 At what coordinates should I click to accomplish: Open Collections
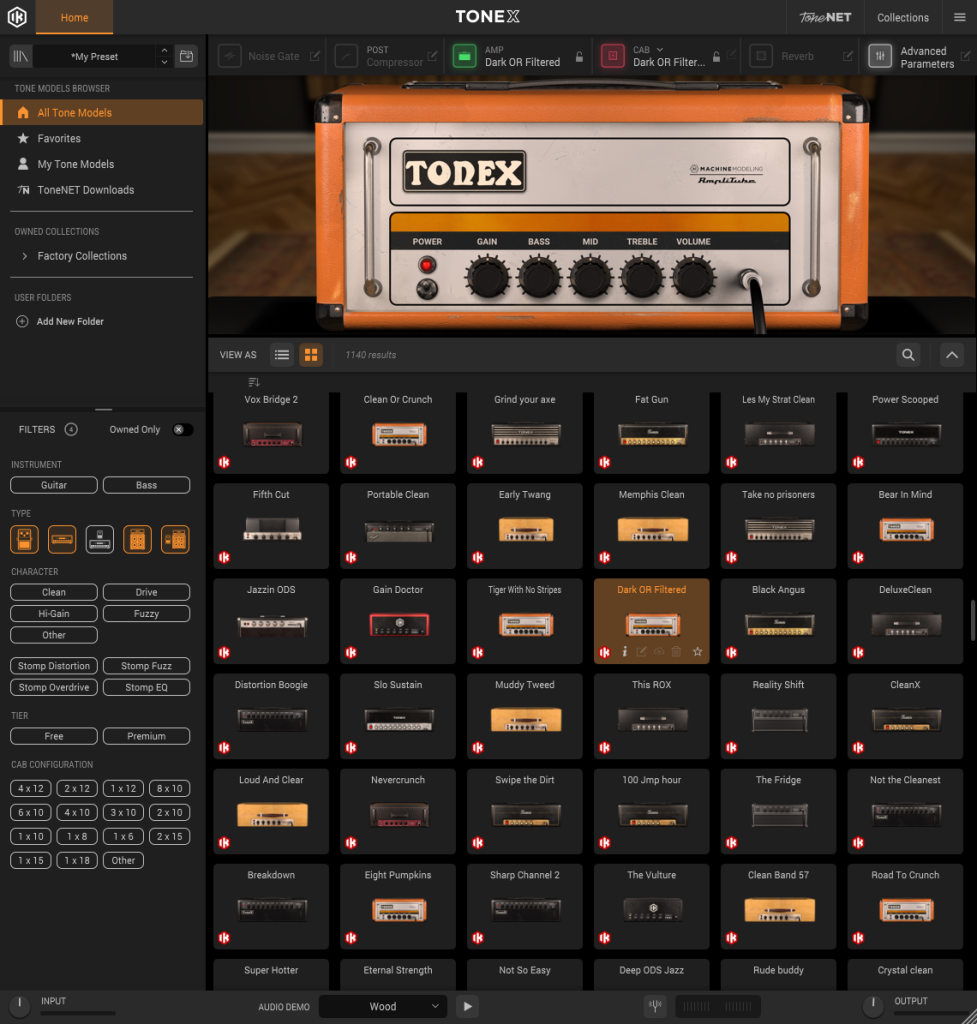click(903, 17)
